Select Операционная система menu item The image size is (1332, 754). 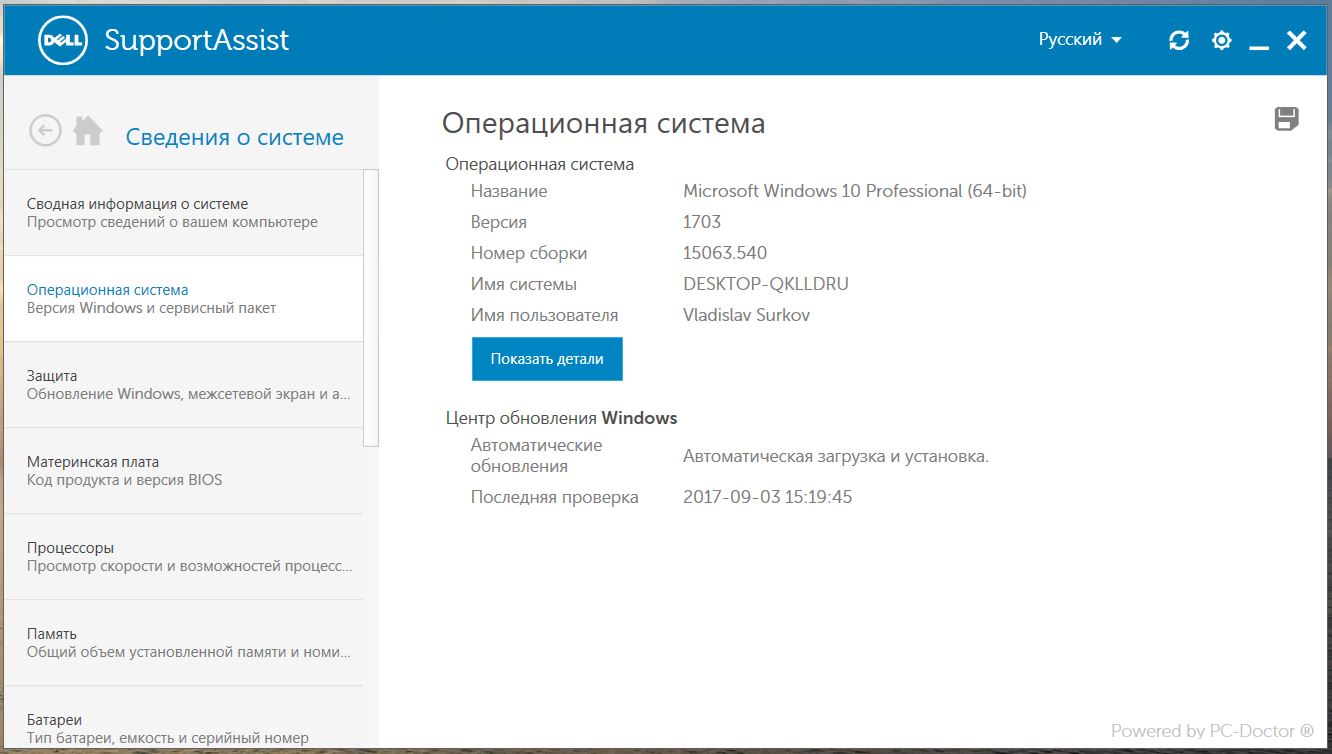click(183, 298)
